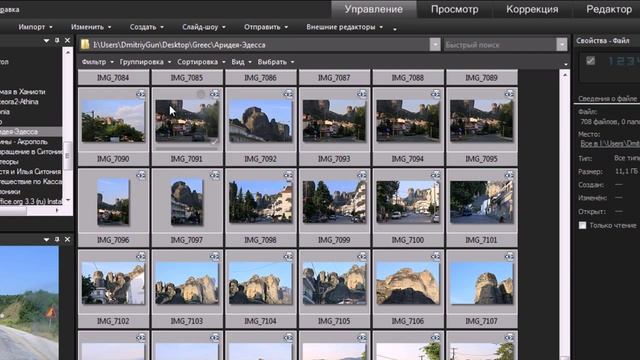The height and width of the screenshot is (360, 640).
Task: Open the Просмотр mode tab
Action: tap(454, 9)
